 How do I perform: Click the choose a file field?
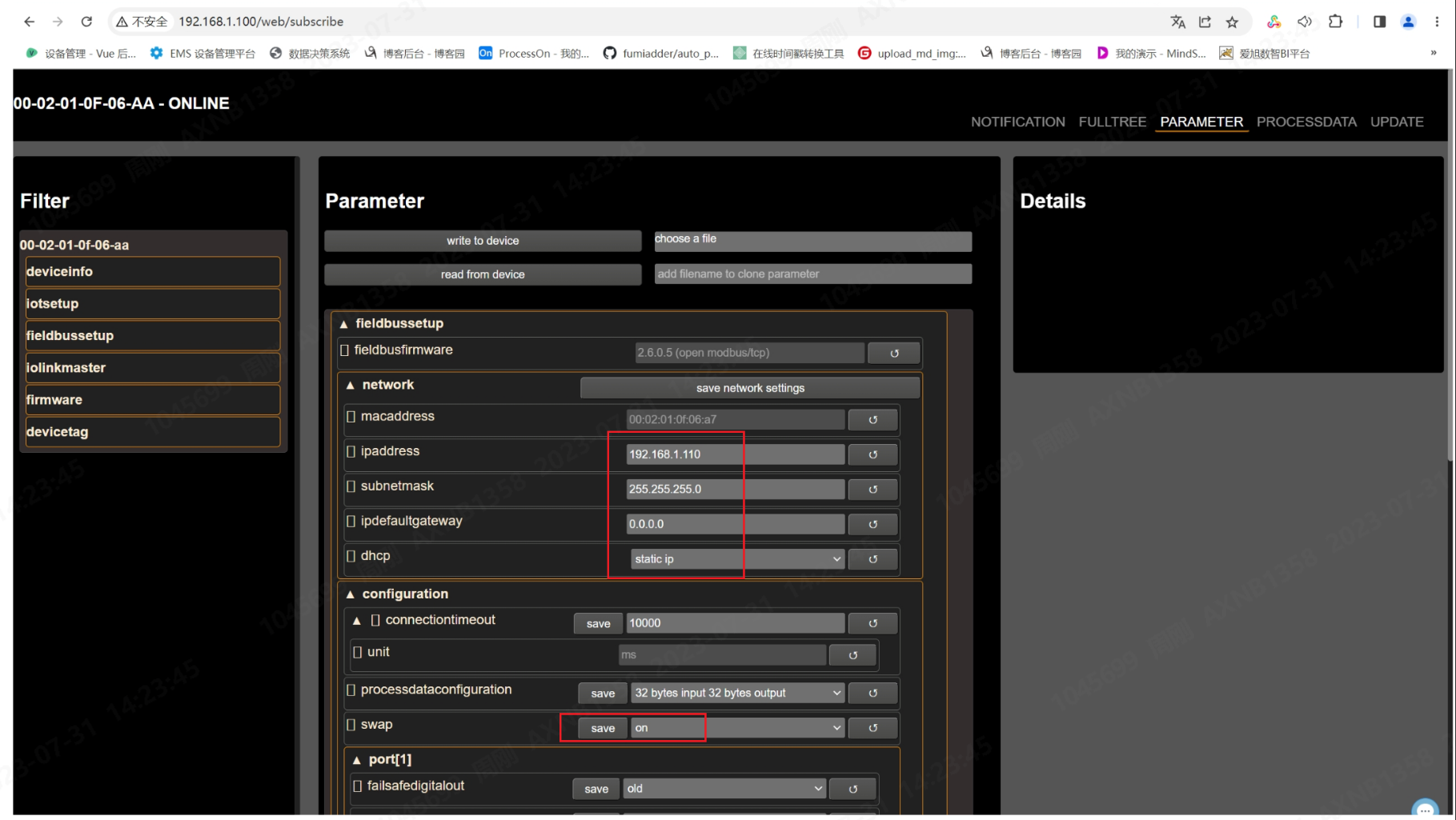coord(813,241)
